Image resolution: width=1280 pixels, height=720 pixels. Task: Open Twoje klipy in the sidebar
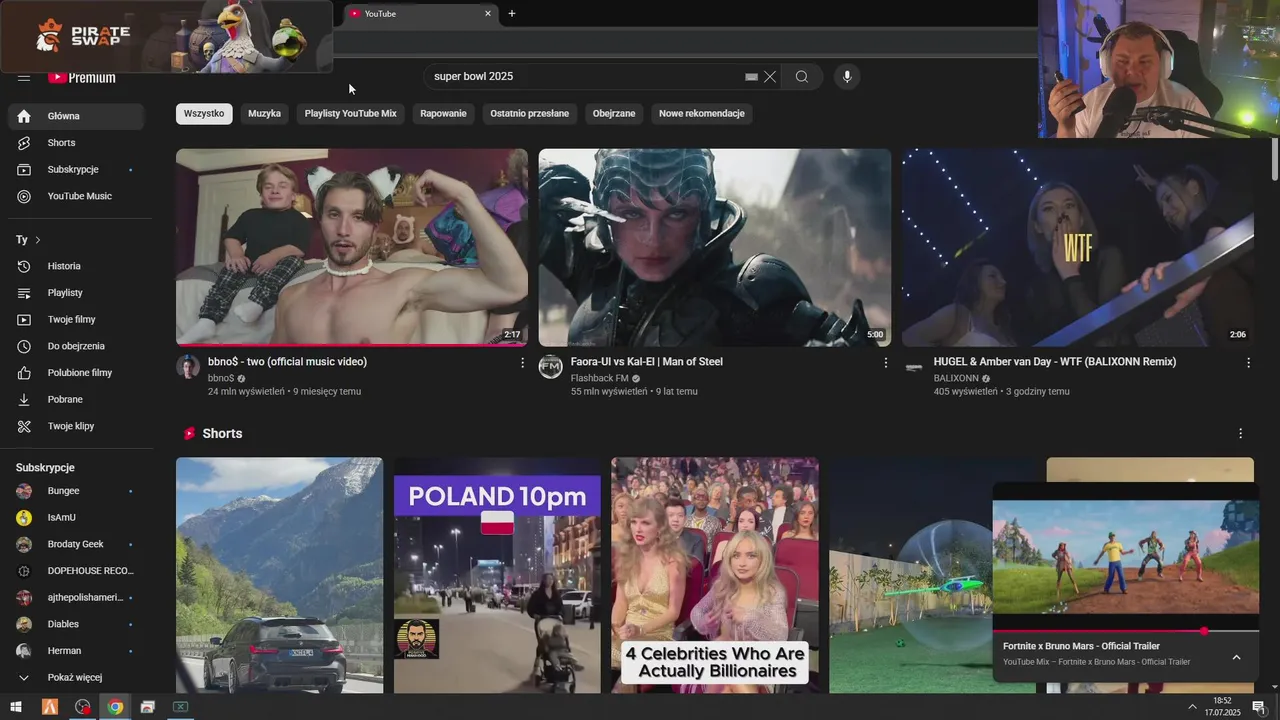(76, 426)
